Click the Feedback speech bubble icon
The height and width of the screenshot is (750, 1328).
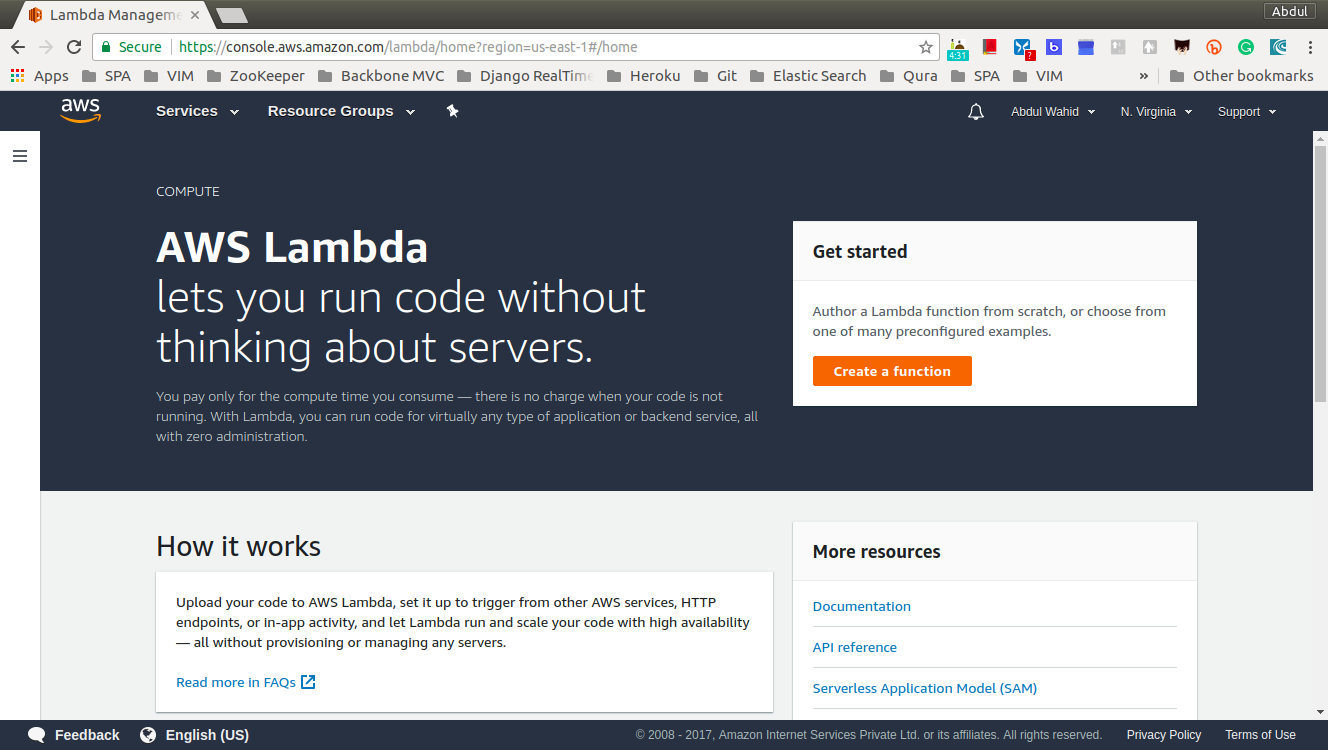point(37,735)
